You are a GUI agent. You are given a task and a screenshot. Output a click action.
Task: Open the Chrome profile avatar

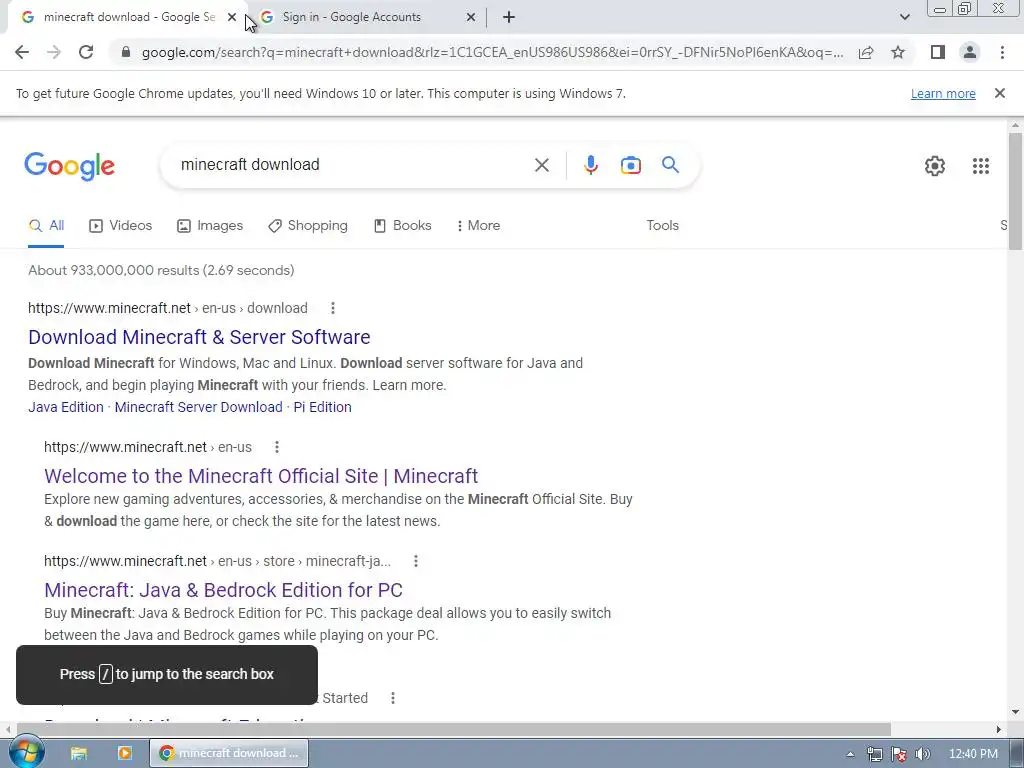970,52
